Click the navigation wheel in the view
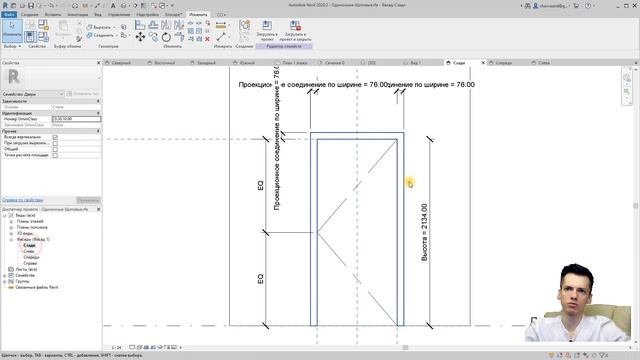Screen dimensions: 640x360 tap(627, 78)
